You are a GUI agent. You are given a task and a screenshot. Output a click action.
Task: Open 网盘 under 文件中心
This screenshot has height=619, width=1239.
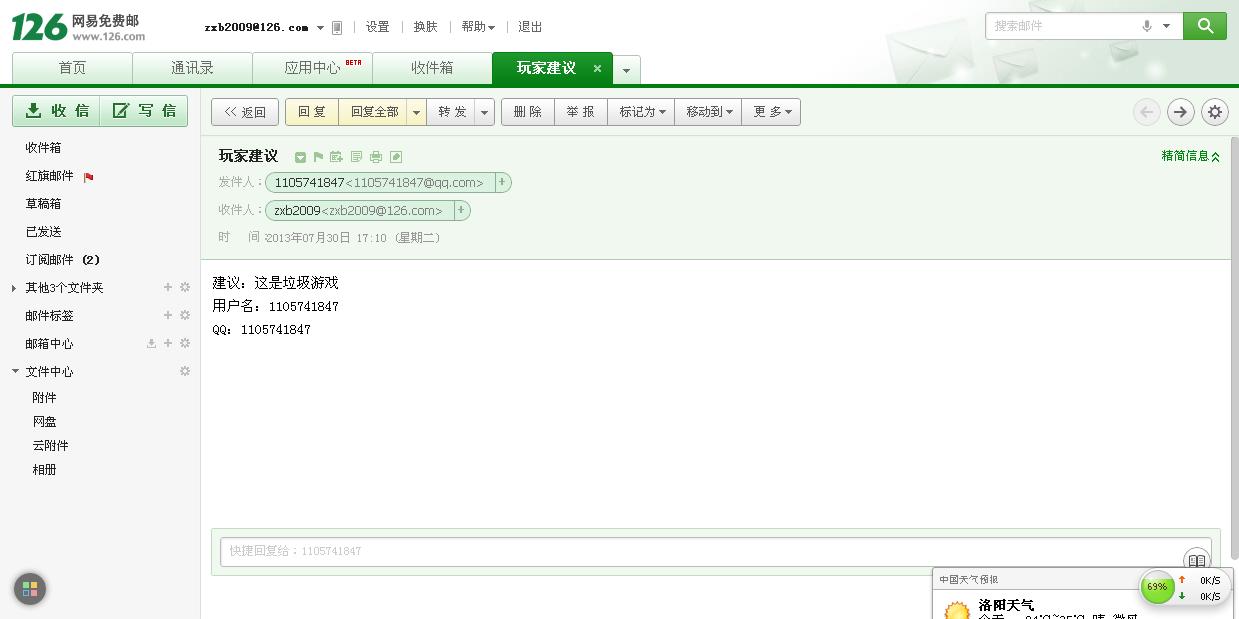[x=44, y=421]
